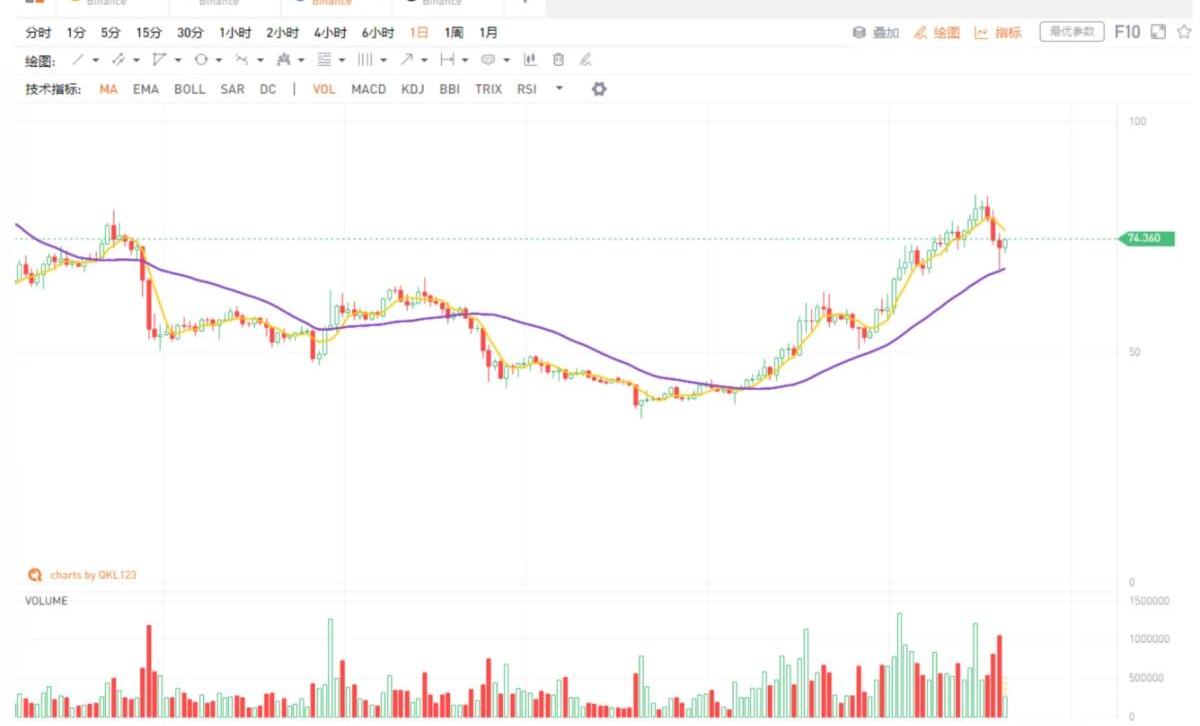
Task: Add chart to favorites with star icon
Action: tap(1184, 32)
